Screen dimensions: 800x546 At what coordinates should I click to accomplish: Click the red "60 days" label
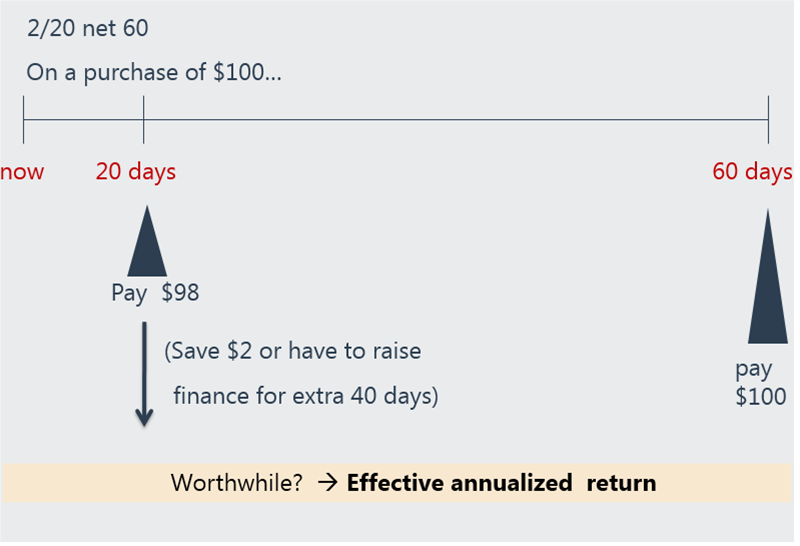[752, 172]
